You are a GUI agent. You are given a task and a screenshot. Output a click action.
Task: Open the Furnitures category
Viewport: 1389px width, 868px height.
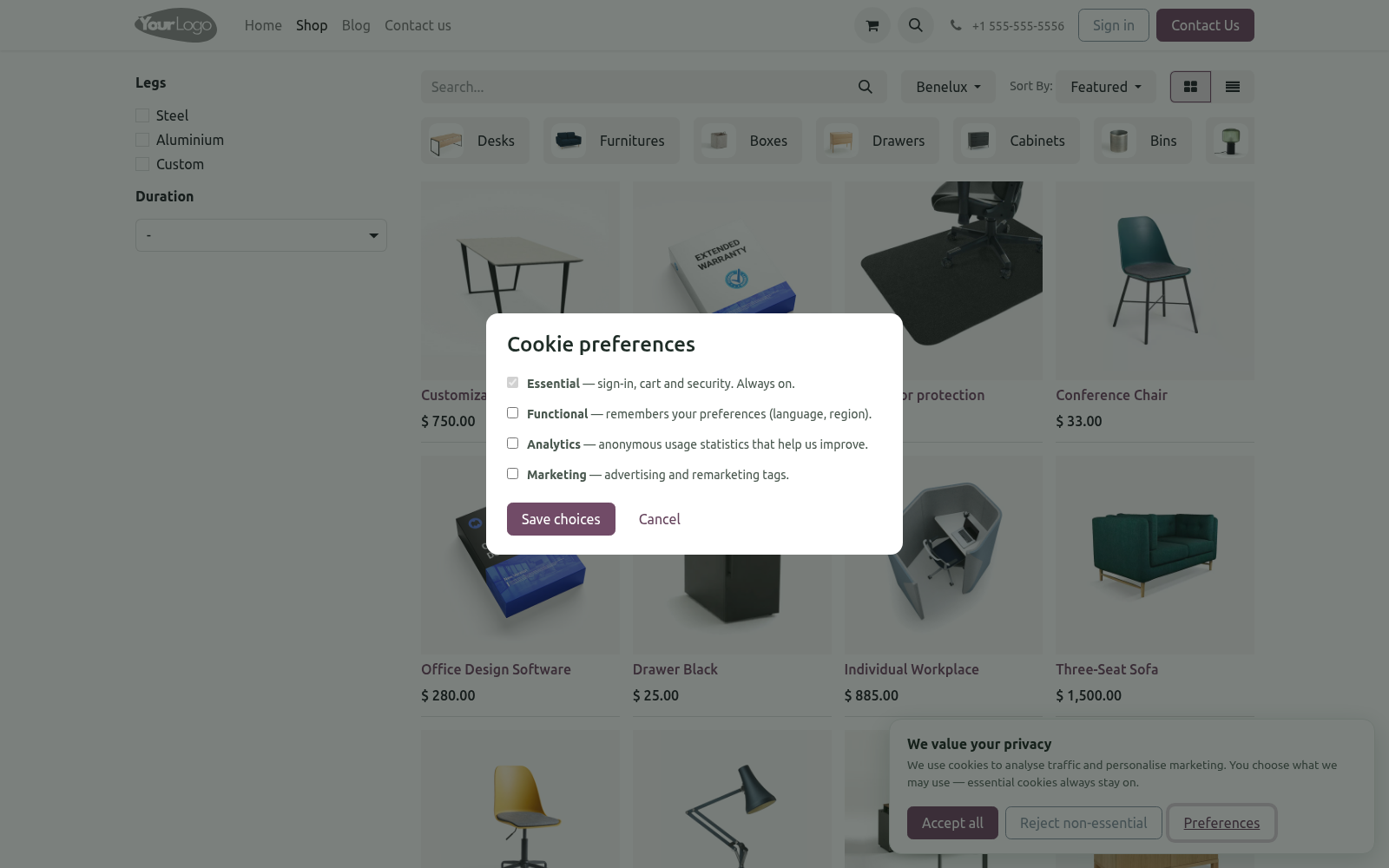(x=611, y=141)
